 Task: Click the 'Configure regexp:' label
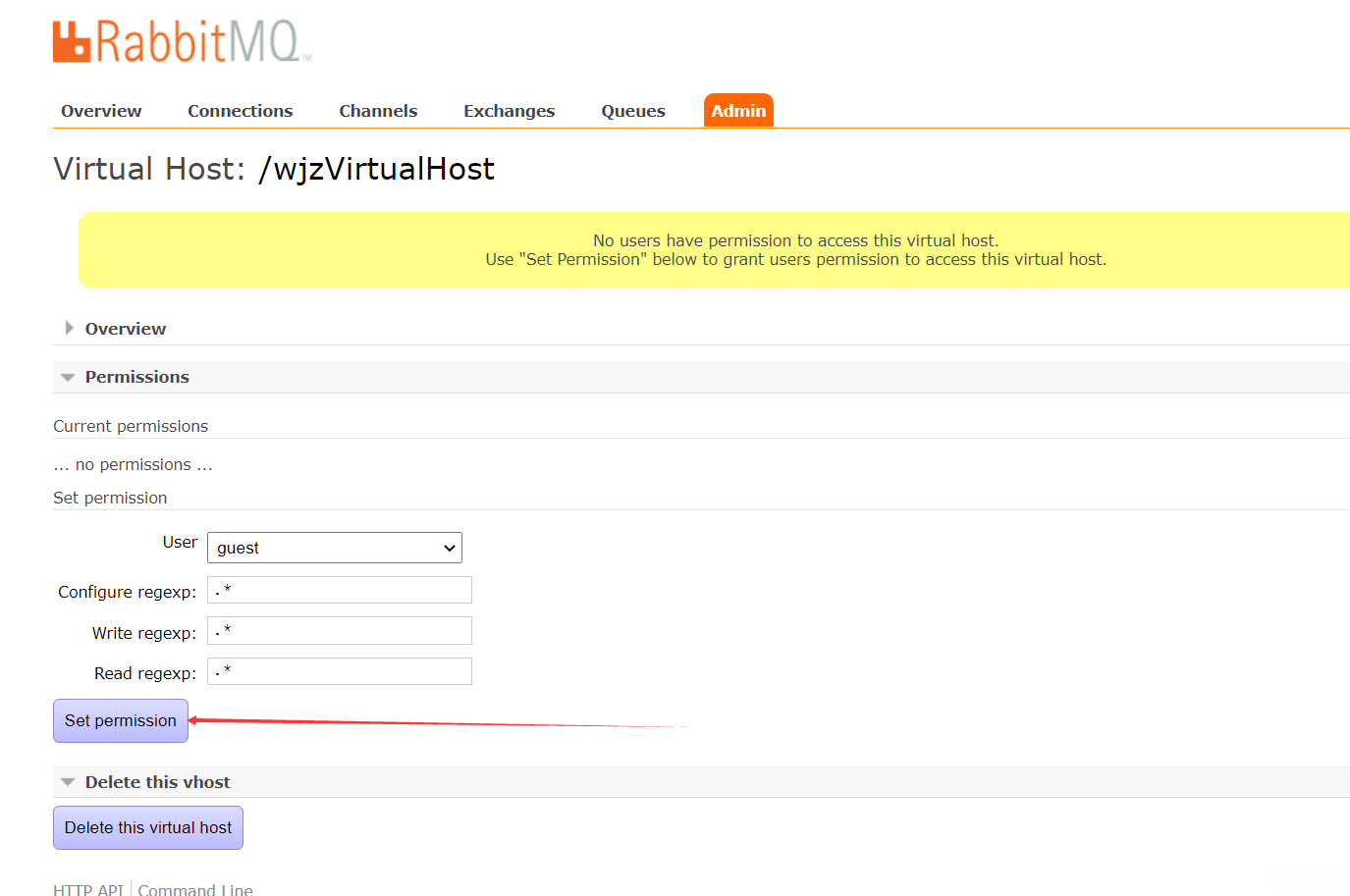pyautogui.click(x=128, y=592)
